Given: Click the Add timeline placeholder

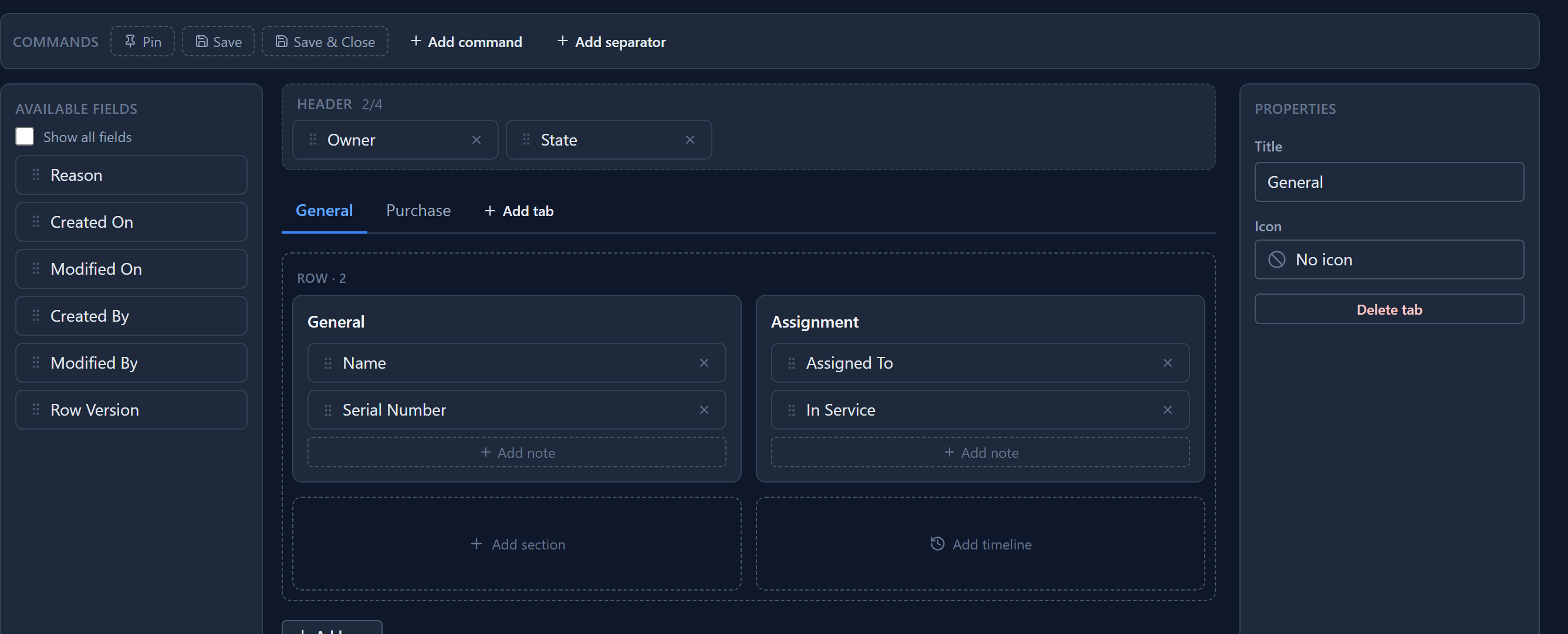Looking at the screenshot, I should (980, 544).
